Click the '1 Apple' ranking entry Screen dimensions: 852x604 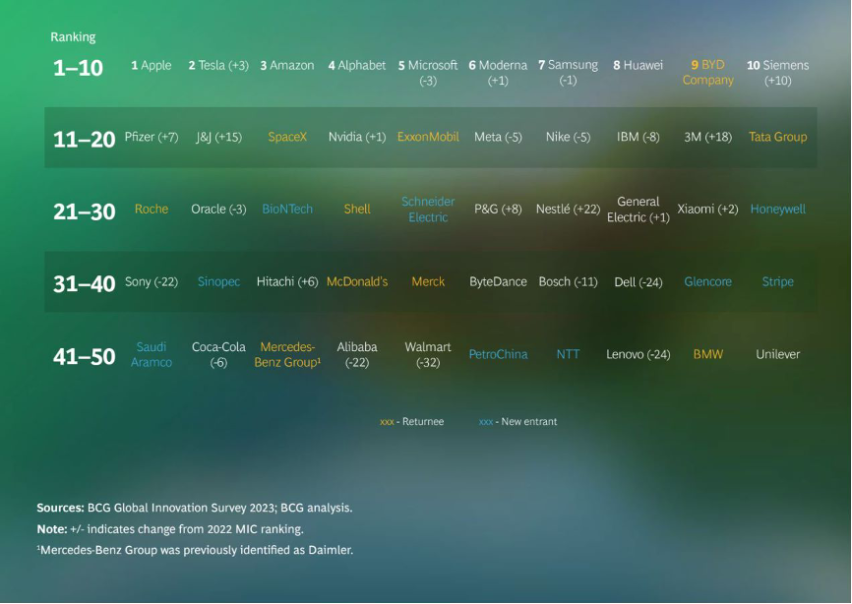pos(151,65)
